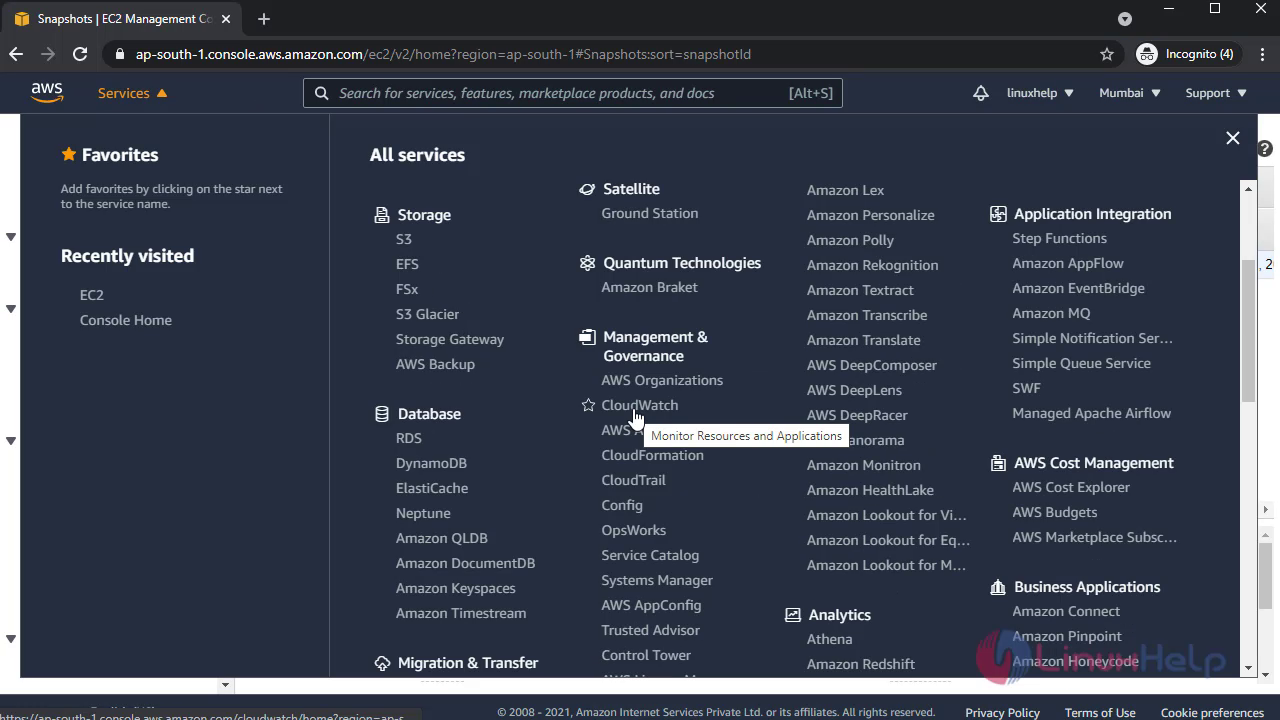This screenshot has width=1280, height=720.
Task: Open the CloudWatch service
Action: (640, 405)
